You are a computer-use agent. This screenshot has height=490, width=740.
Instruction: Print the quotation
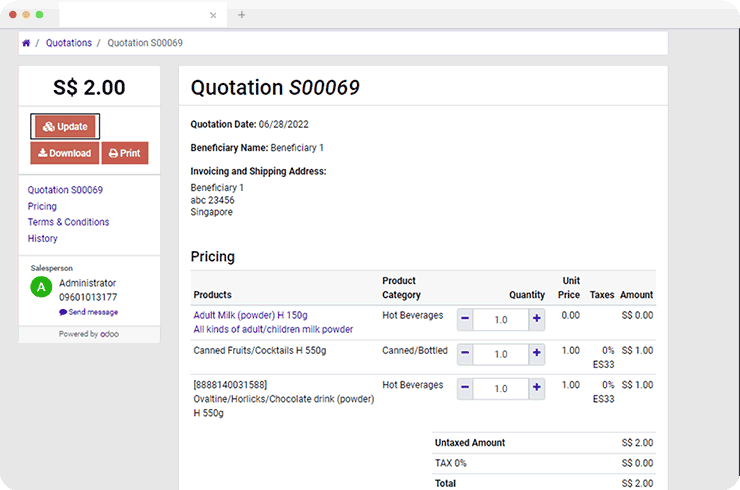pyautogui.click(x=125, y=153)
